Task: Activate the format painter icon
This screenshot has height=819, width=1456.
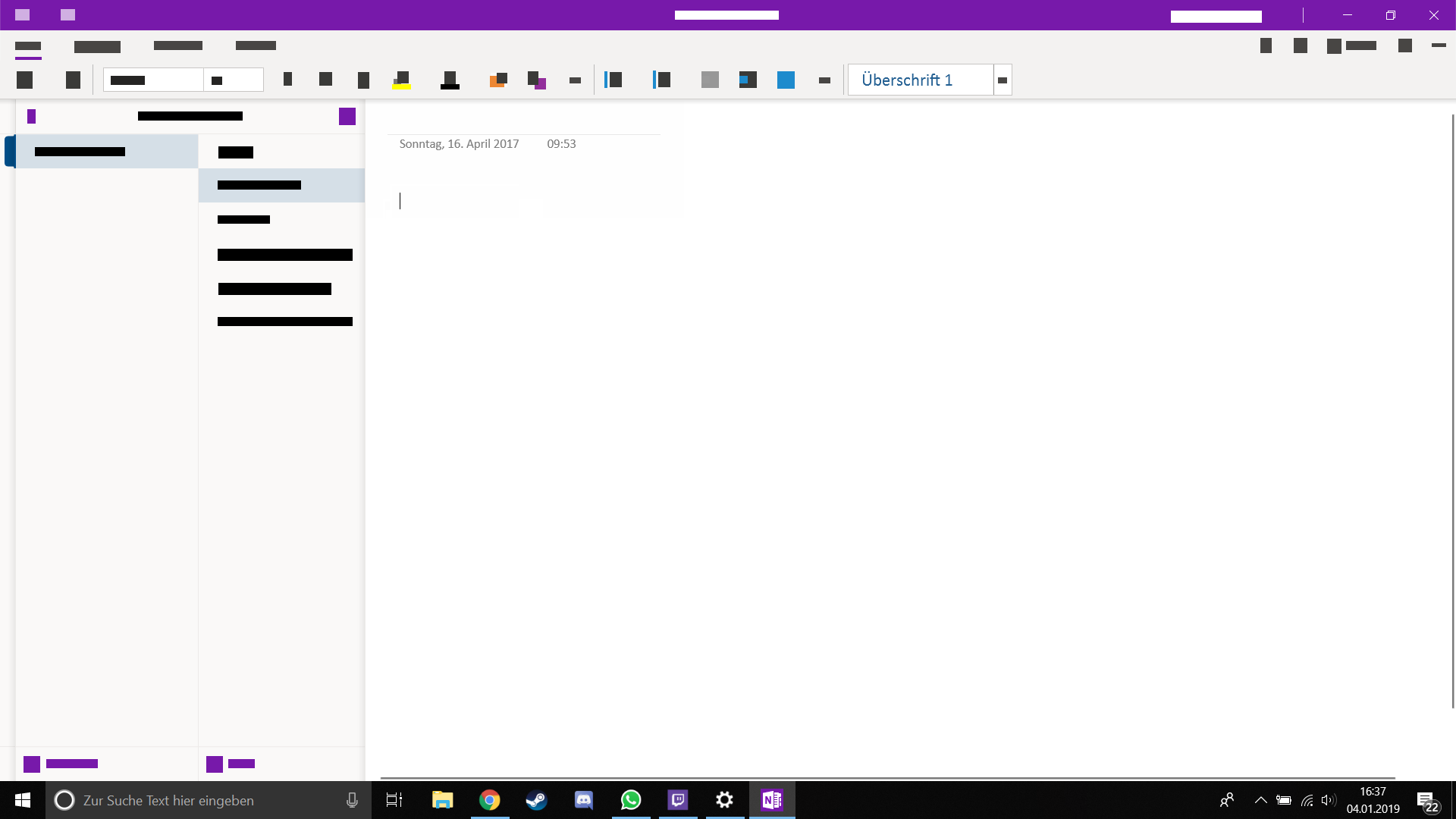Action: (537, 80)
